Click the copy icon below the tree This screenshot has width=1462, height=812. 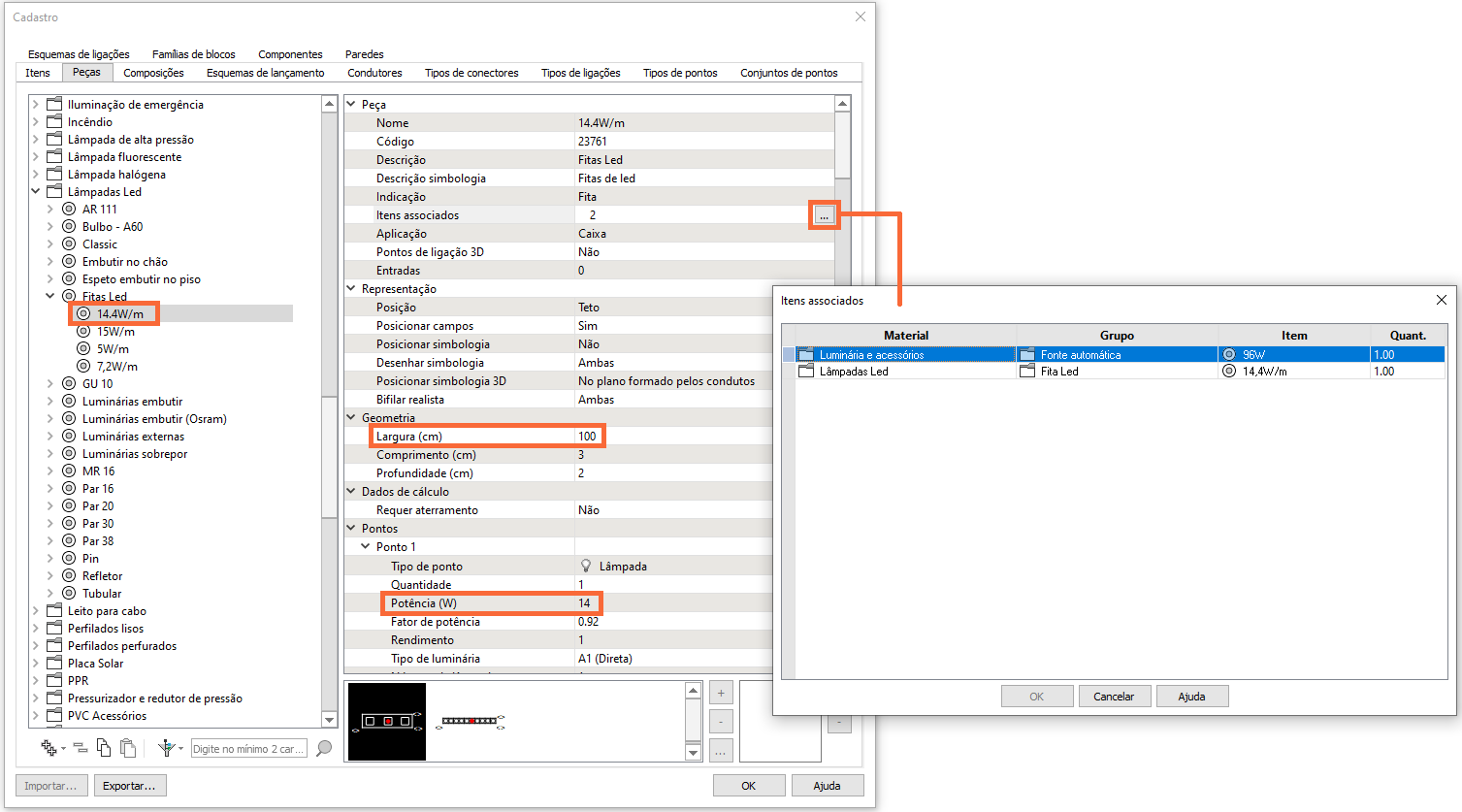click(x=104, y=748)
